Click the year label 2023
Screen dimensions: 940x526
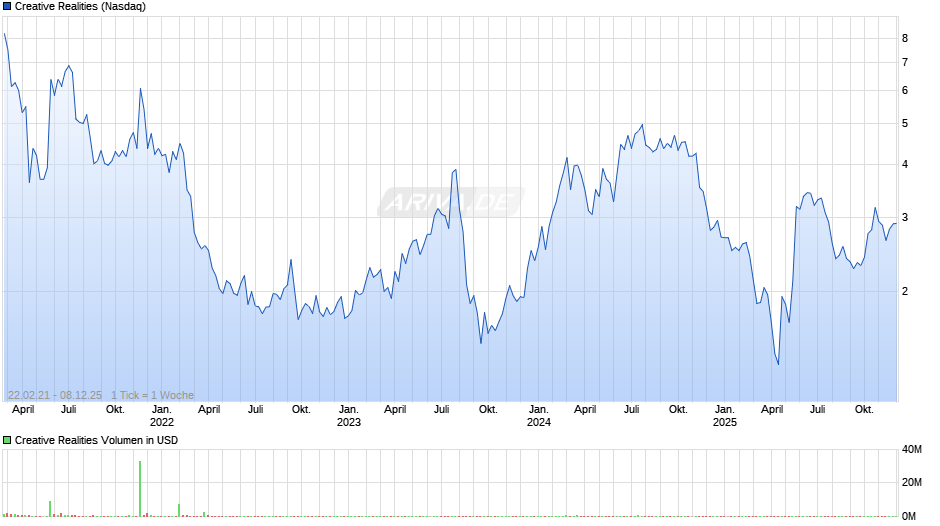pyautogui.click(x=349, y=422)
